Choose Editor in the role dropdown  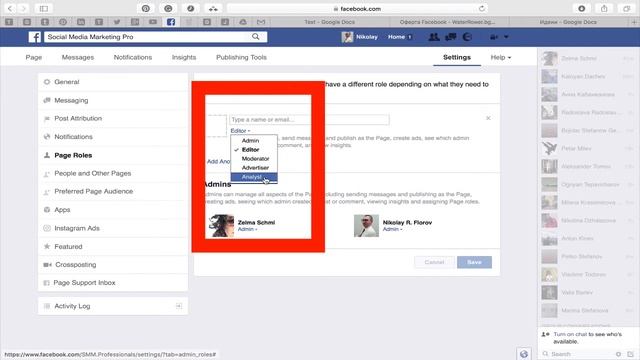point(254,150)
